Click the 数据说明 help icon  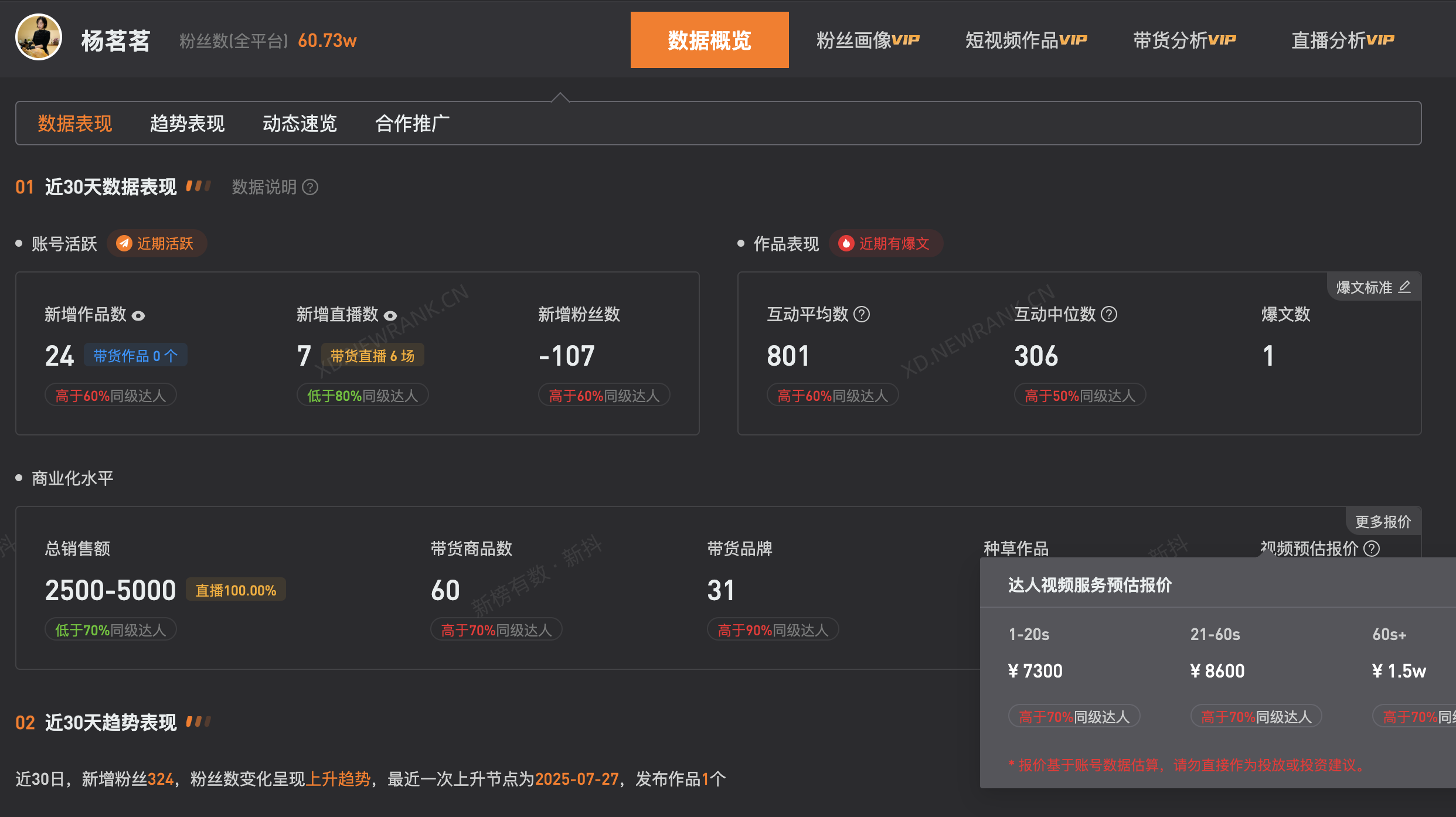(310, 187)
